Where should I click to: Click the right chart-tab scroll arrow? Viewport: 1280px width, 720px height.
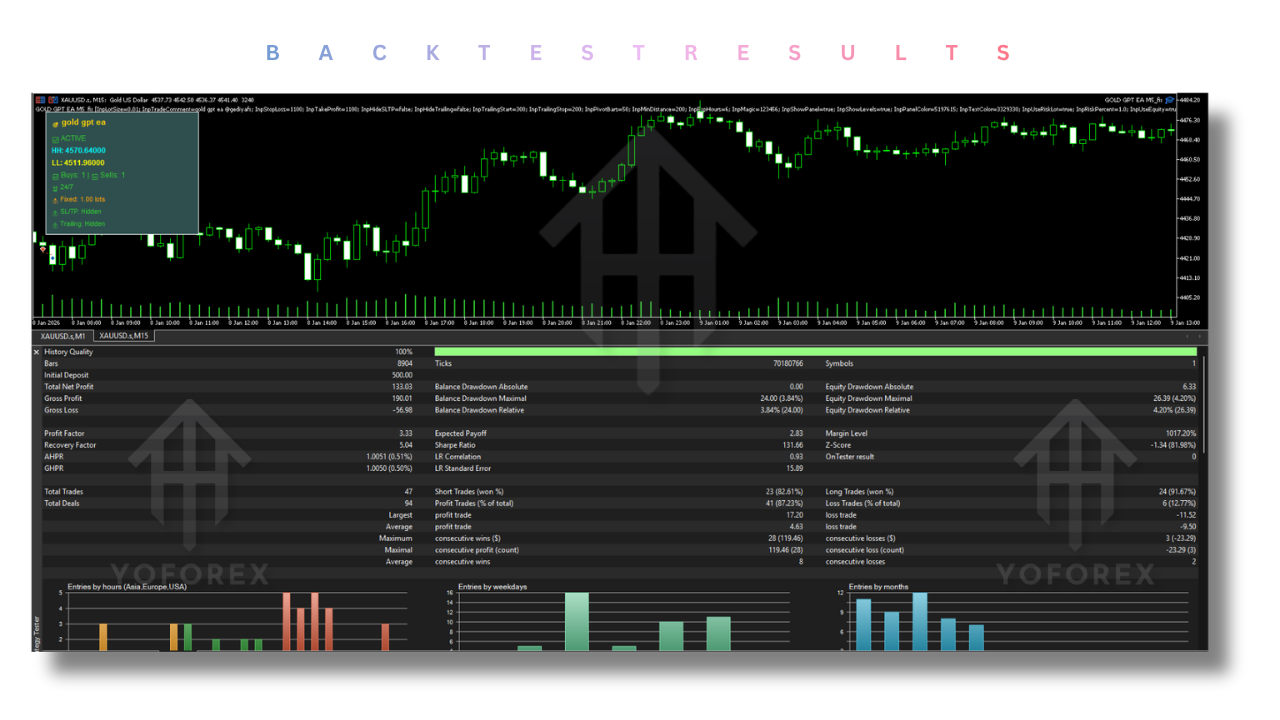[1200, 336]
